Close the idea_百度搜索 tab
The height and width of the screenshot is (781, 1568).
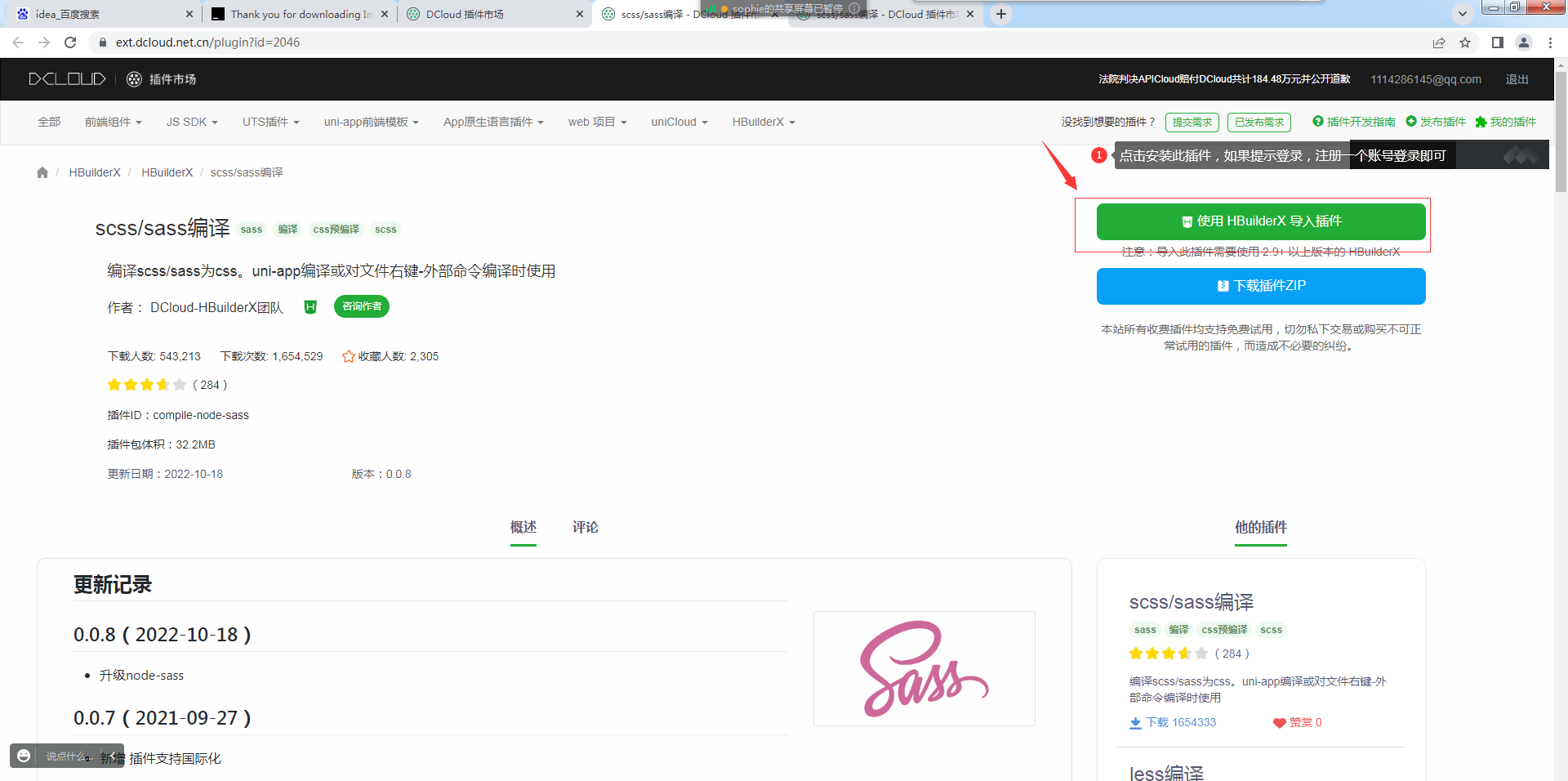(189, 14)
